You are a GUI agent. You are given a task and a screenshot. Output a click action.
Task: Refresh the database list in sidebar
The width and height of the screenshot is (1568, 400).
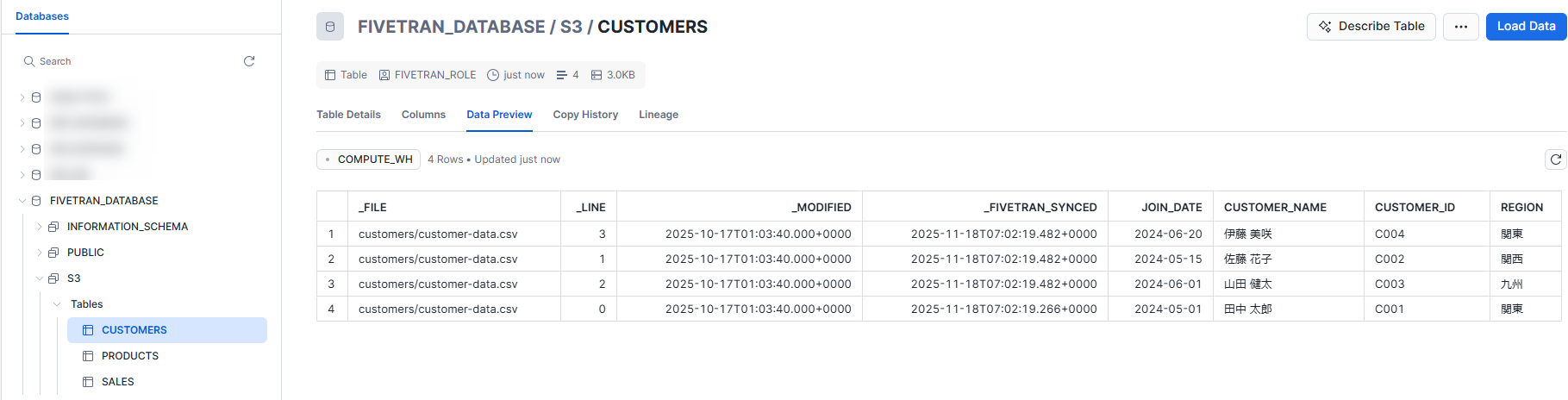(x=249, y=61)
